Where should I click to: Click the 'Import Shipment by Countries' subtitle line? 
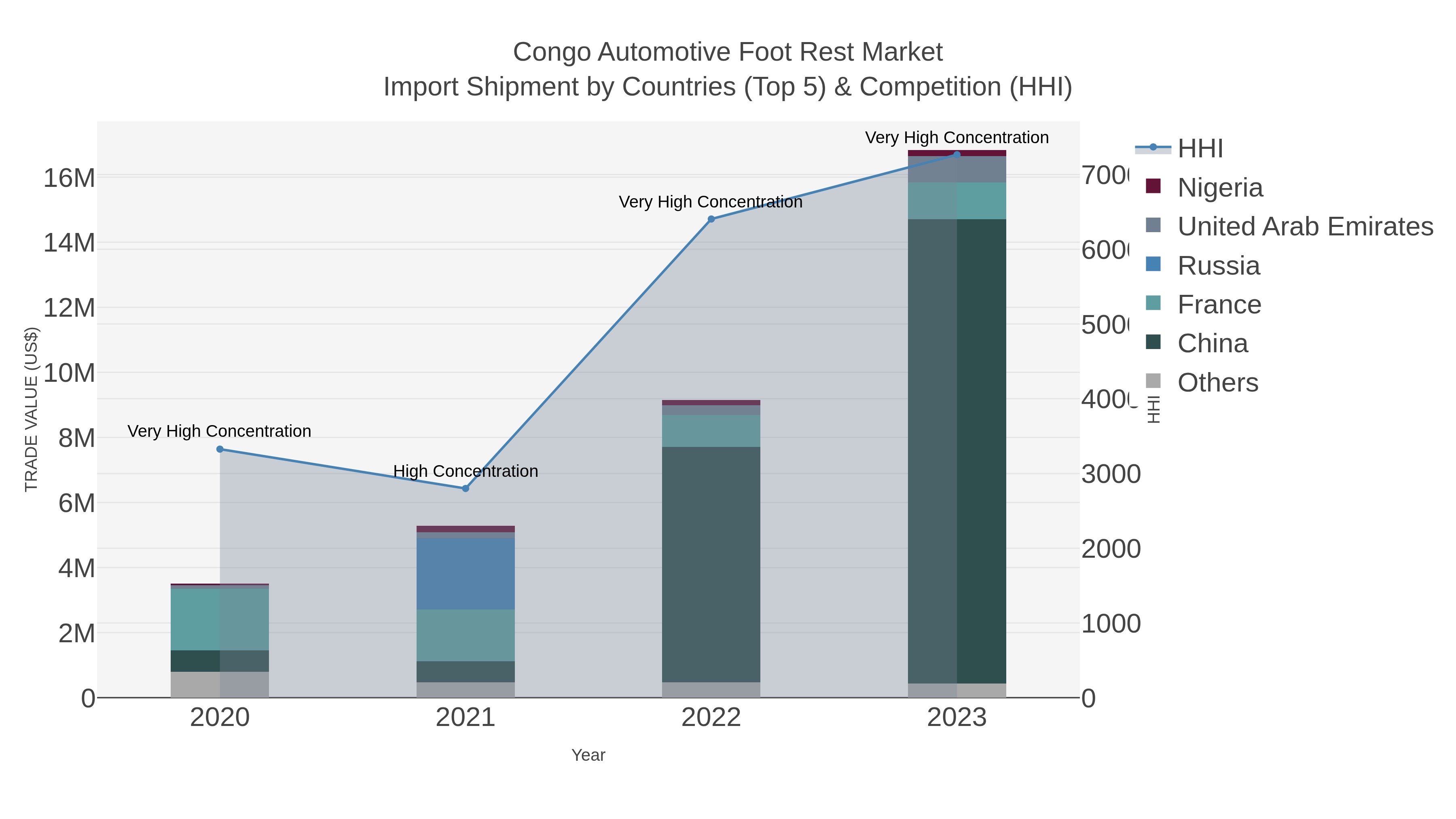pyautogui.click(x=728, y=87)
